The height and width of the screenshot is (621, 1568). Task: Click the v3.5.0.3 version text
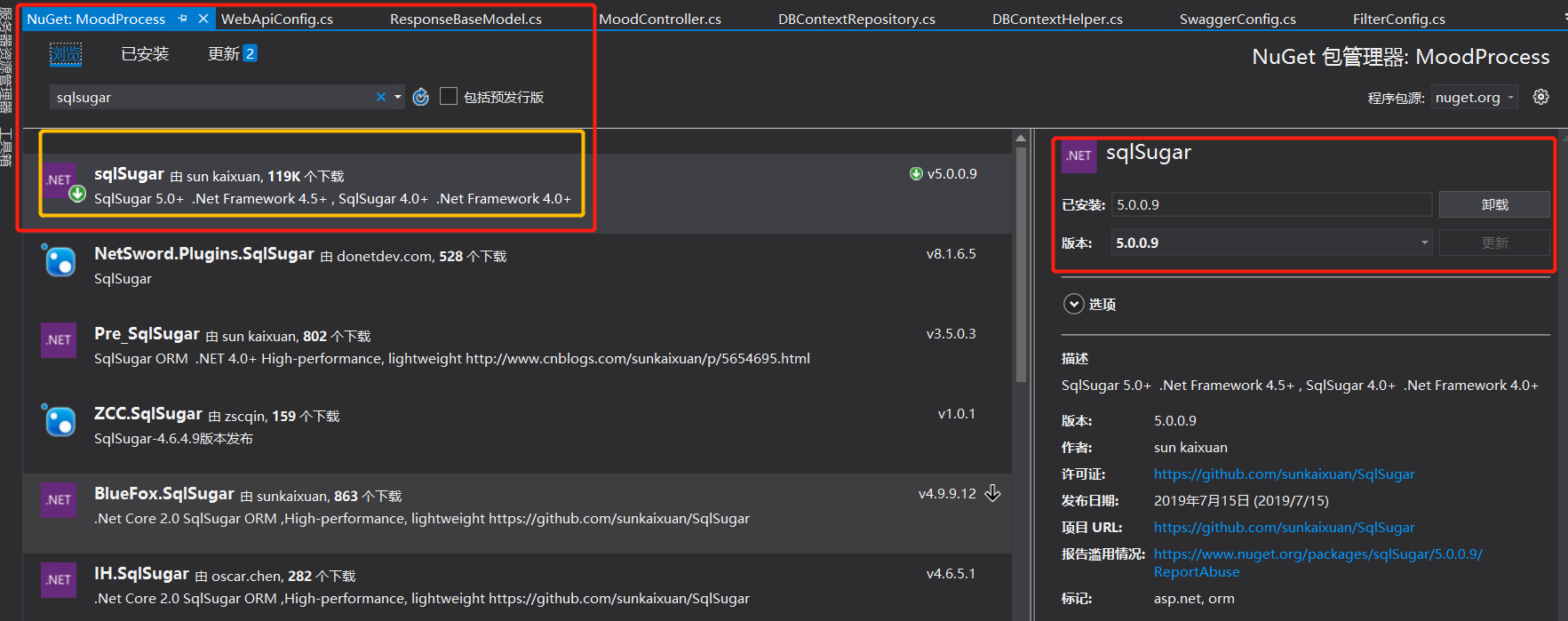pyautogui.click(x=951, y=334)
